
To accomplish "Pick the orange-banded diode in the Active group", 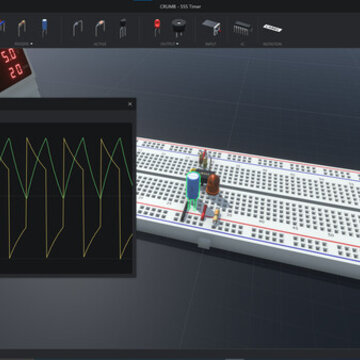I will point(100,28).
